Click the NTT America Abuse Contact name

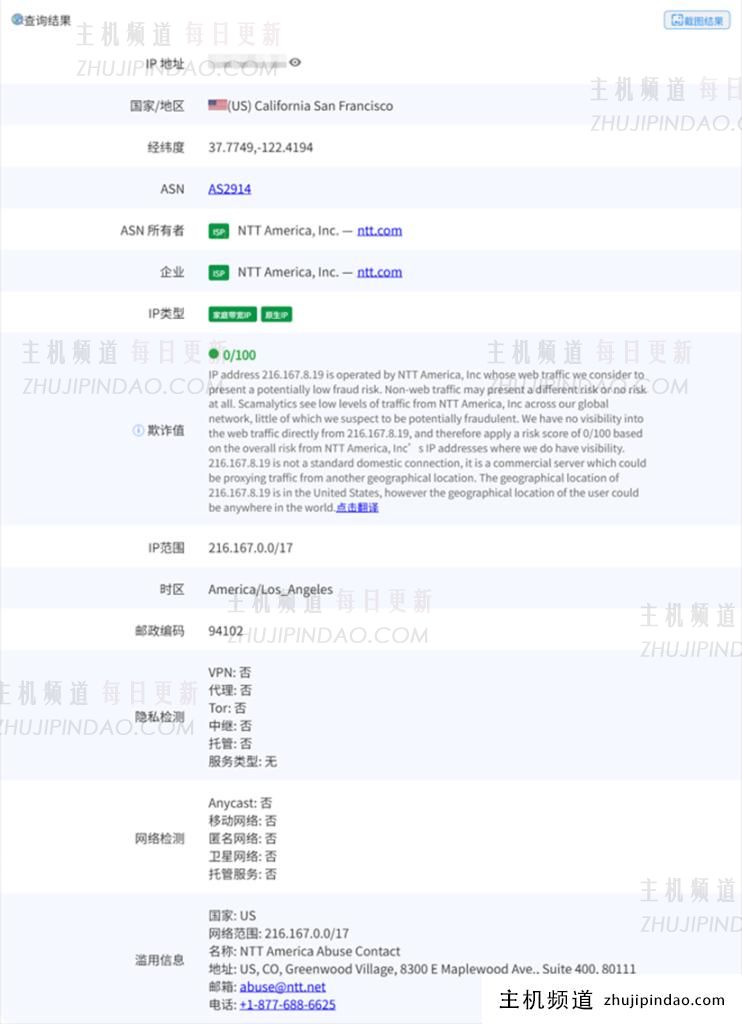click(x=320, y=952)
